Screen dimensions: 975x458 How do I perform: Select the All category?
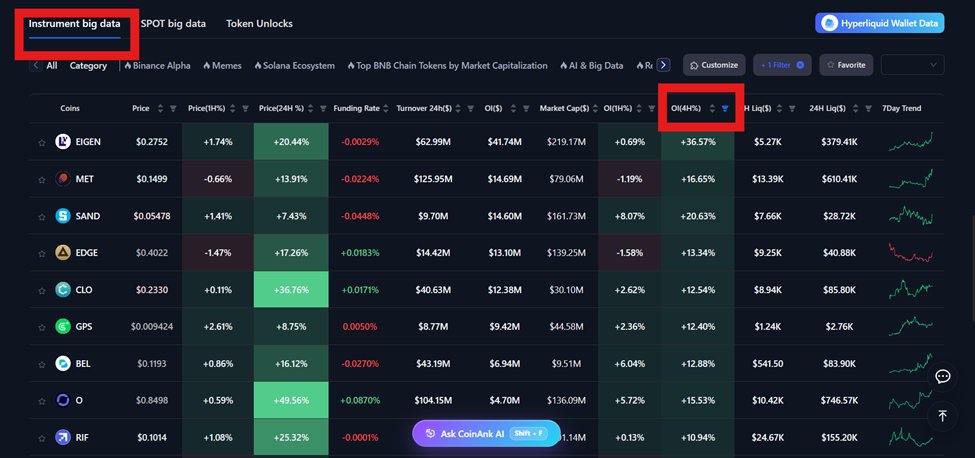tap(52, 65)
